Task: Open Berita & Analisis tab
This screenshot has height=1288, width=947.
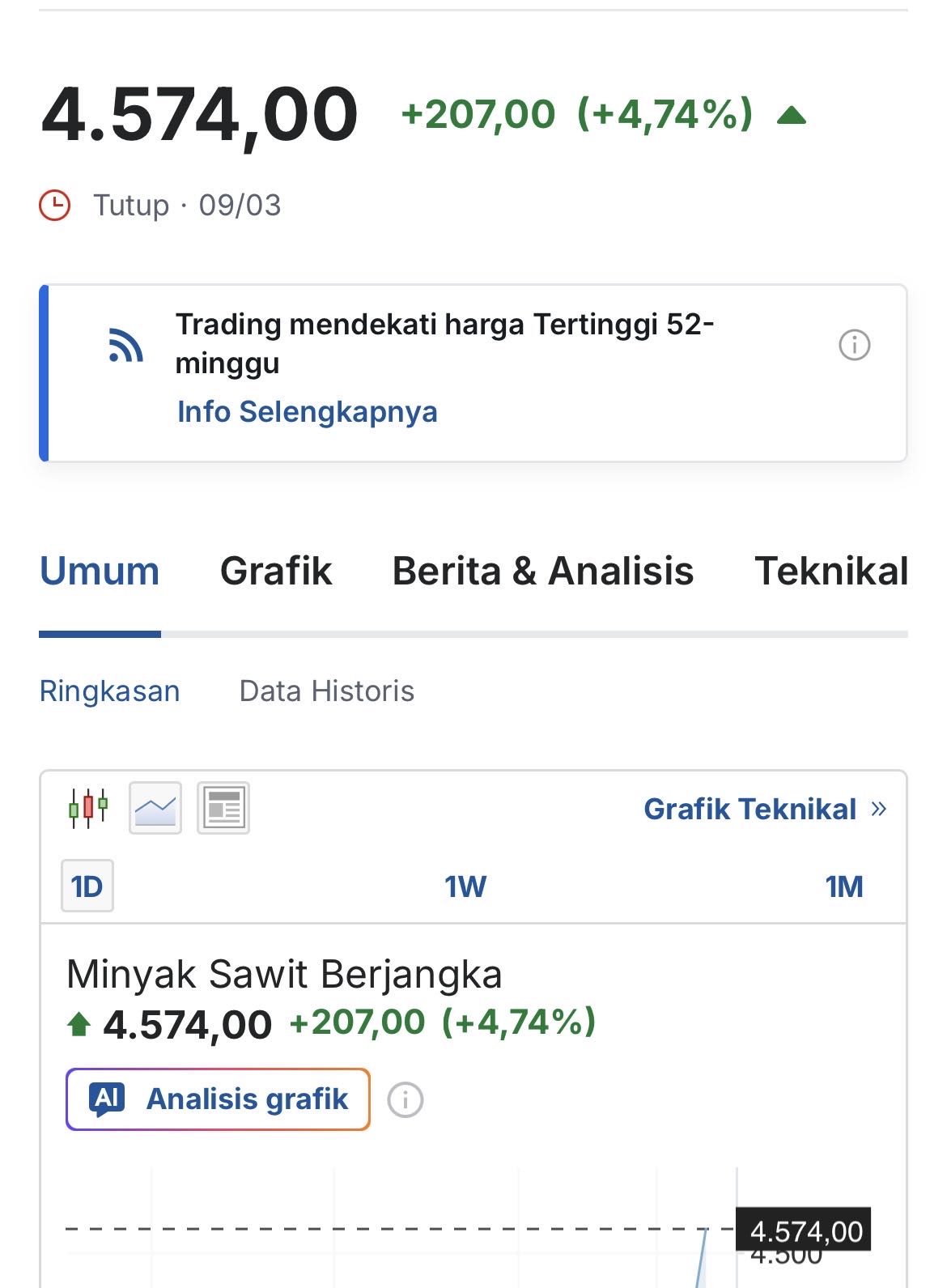Action: (543, 572)
